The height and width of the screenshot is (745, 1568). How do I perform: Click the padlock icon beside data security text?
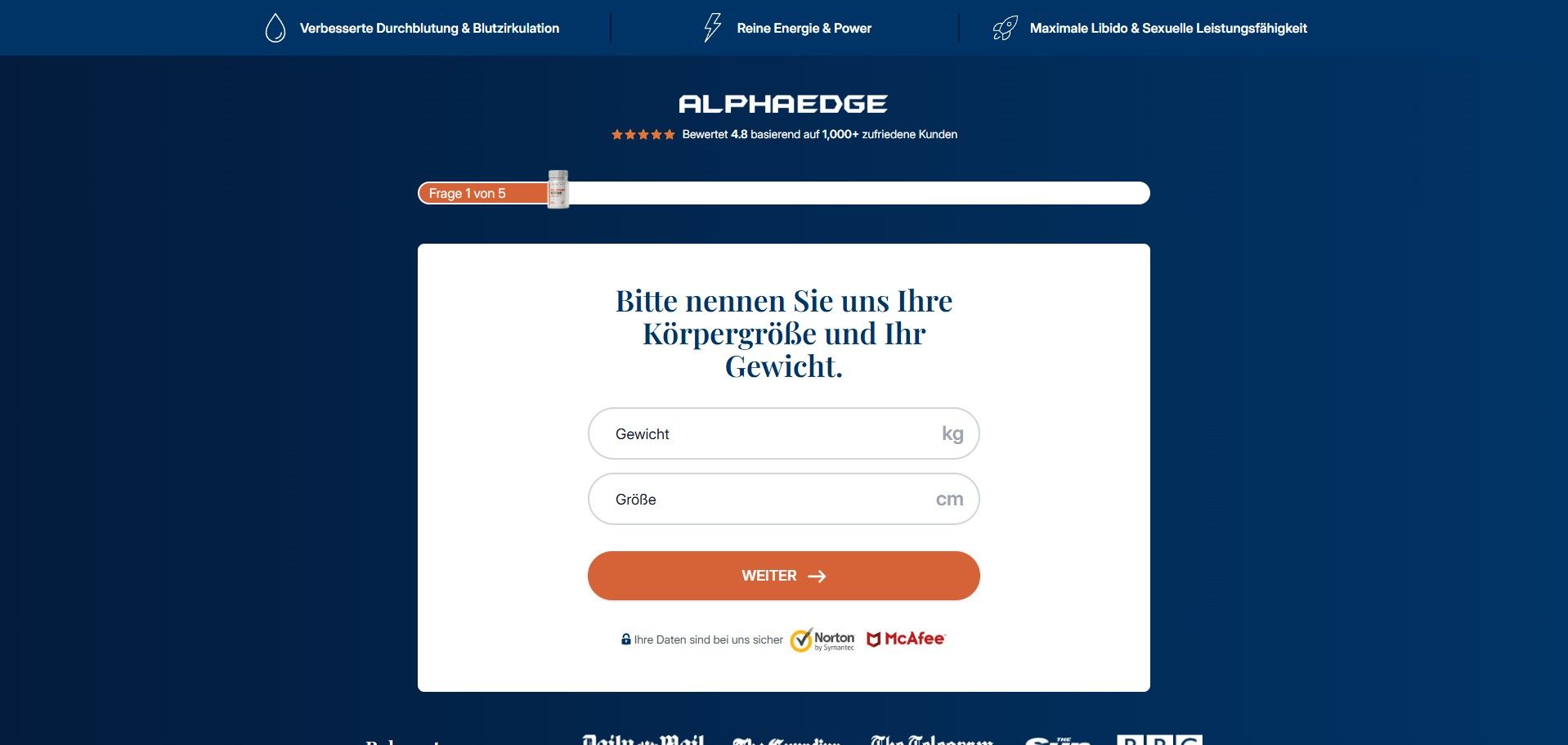click(x=625, y=640)
